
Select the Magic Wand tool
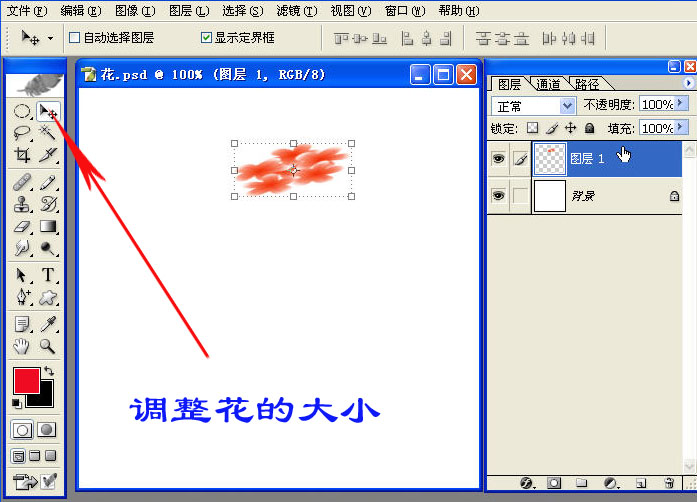48,132
